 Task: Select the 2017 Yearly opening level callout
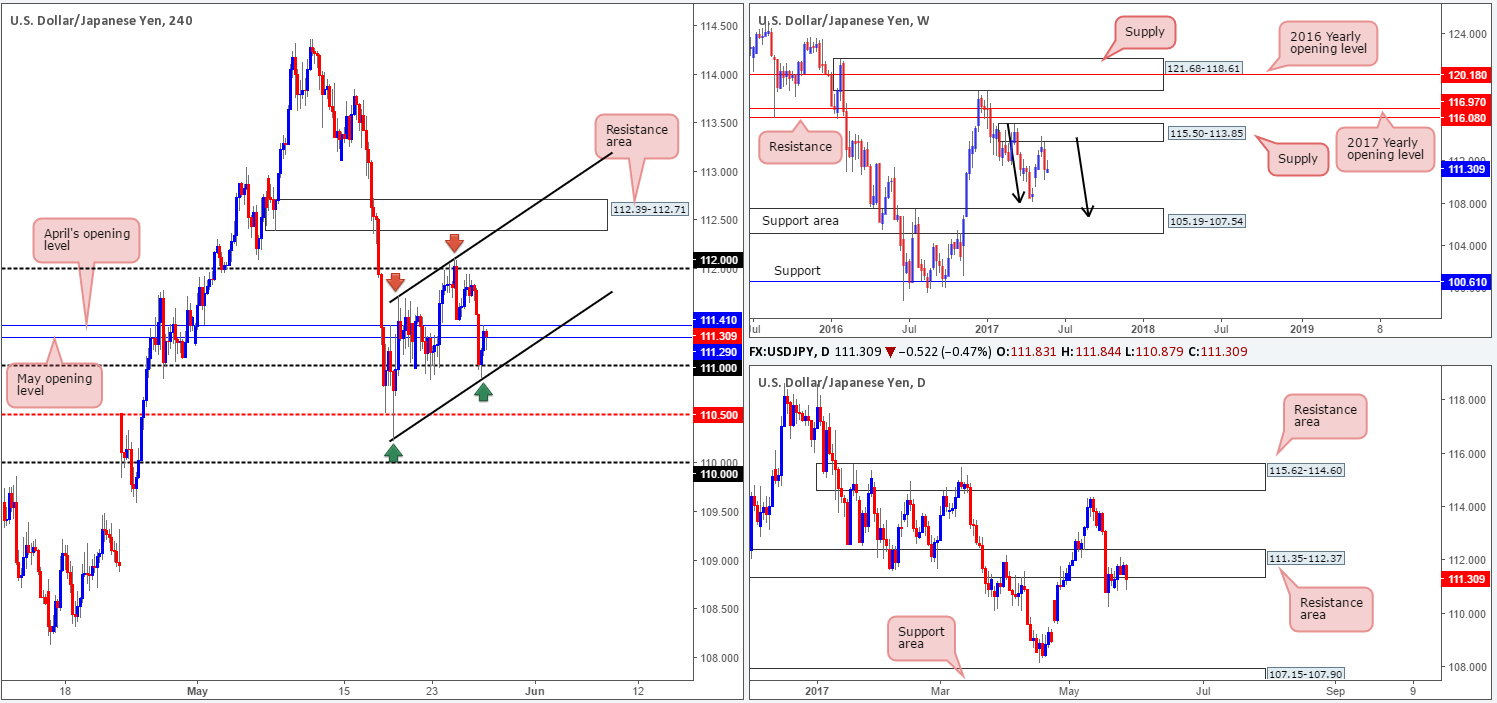pos(1385,148)
